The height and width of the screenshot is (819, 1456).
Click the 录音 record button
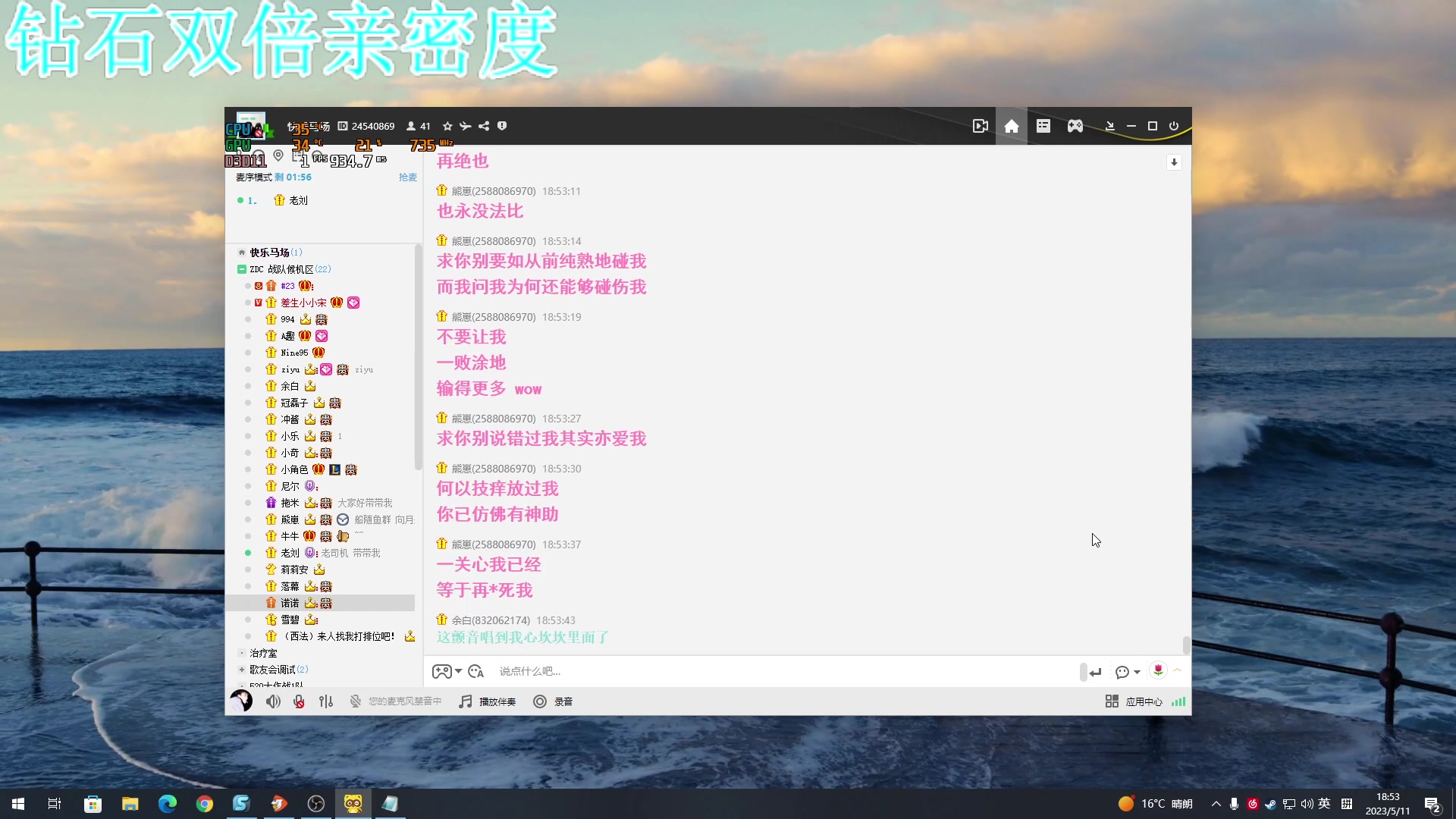click(x=553, y=701)
